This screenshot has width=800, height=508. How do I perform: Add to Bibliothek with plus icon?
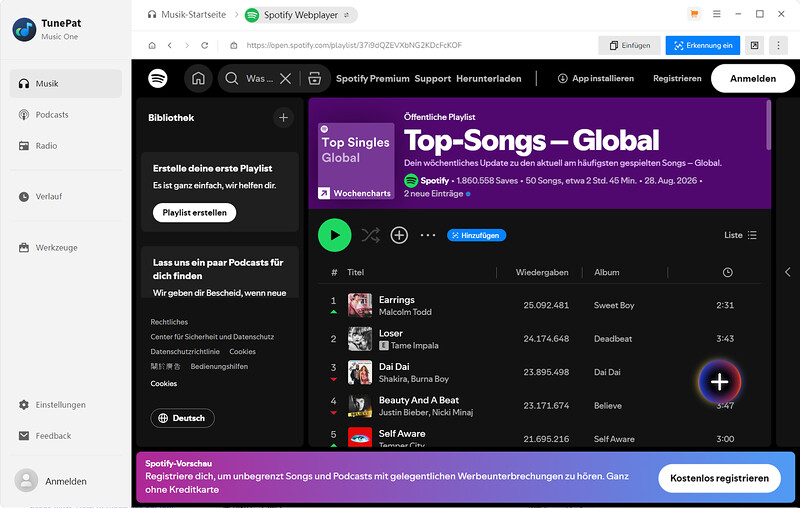click(x=283, y=118)
